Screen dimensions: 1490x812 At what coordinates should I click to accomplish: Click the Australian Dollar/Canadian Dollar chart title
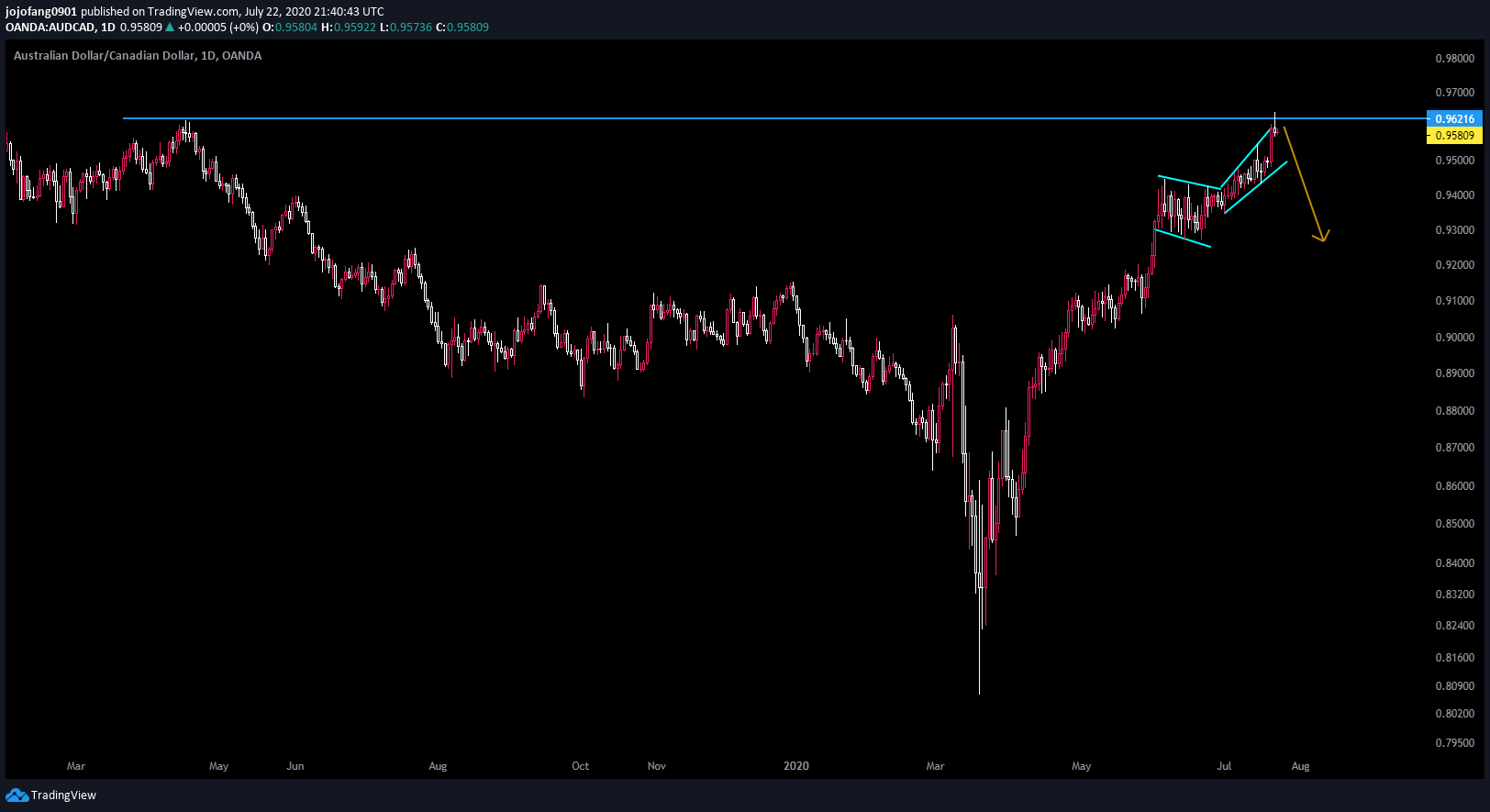[138, 56]
